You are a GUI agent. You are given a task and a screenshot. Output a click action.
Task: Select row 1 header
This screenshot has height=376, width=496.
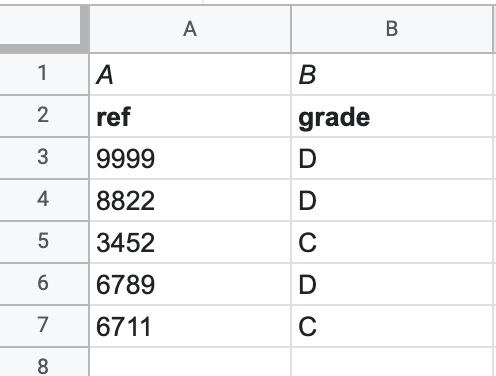pos(44,74)
